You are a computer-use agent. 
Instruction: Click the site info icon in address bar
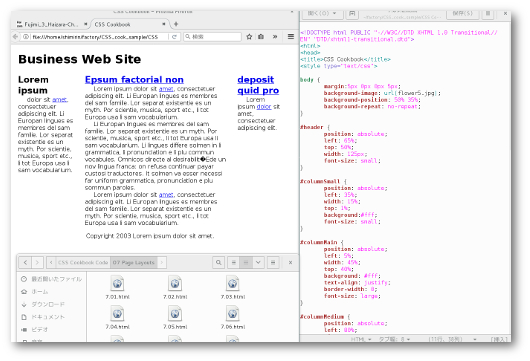pyautogui.click(x=26, y=37)
